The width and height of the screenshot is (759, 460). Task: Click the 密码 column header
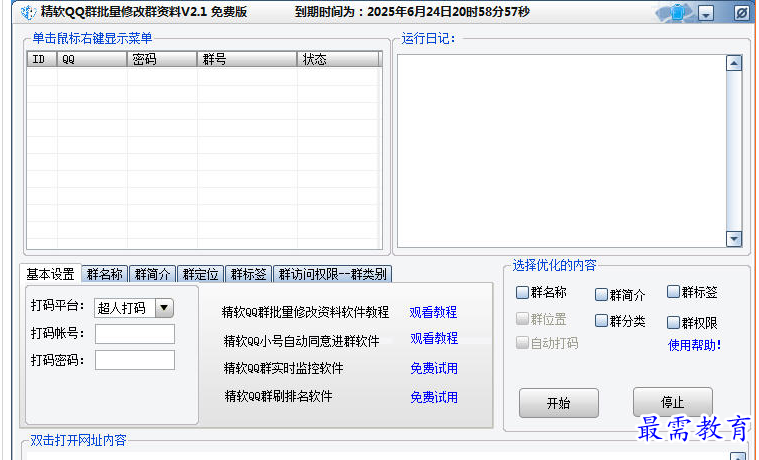point(162,59)
